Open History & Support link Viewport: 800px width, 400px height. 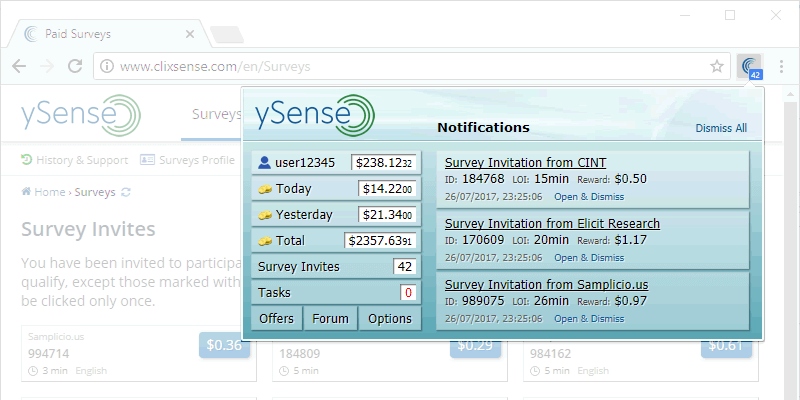[x=82, y=160]
